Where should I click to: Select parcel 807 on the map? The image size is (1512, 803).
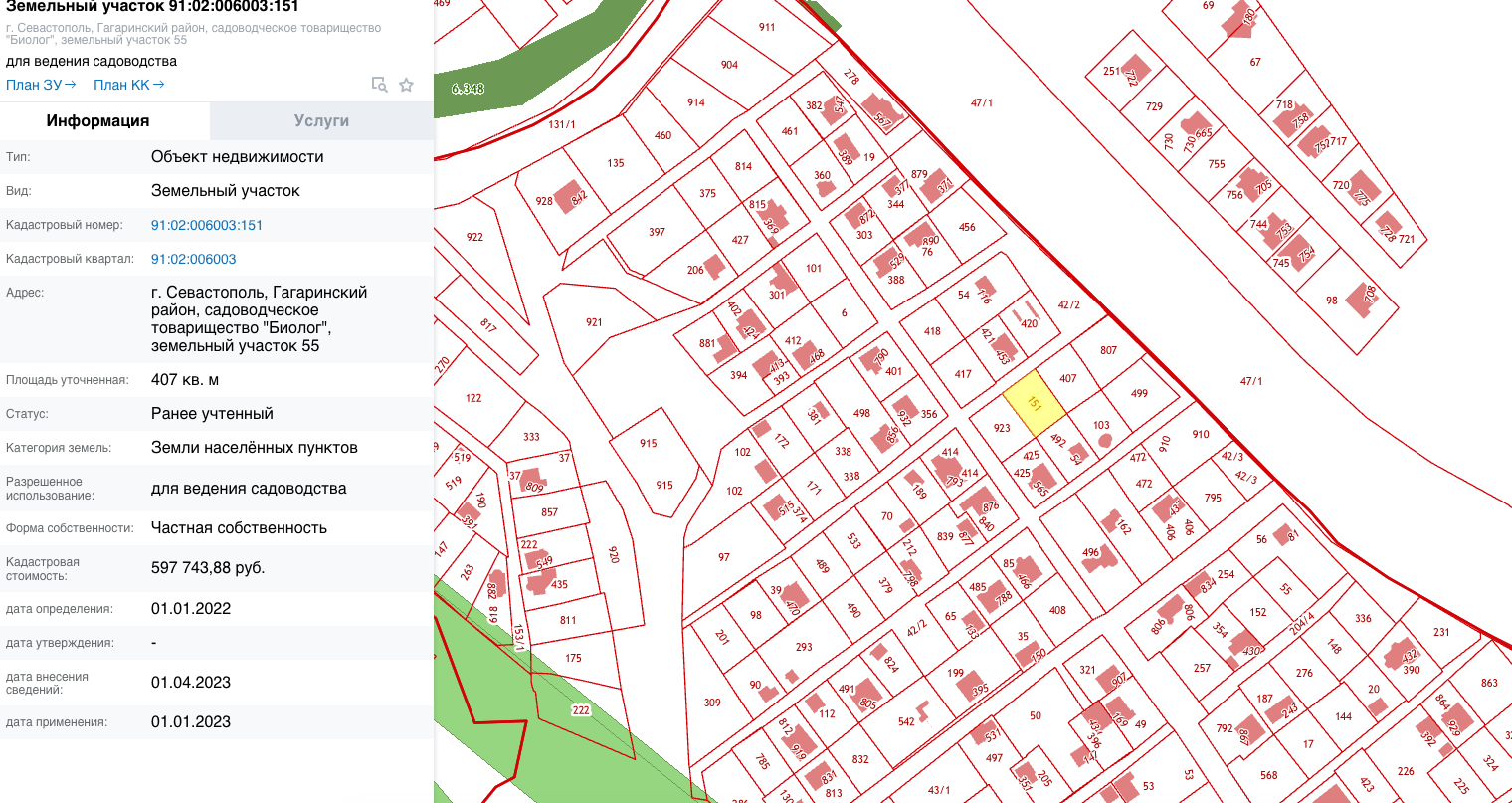pyautogui.click(x=1108, y=350)
